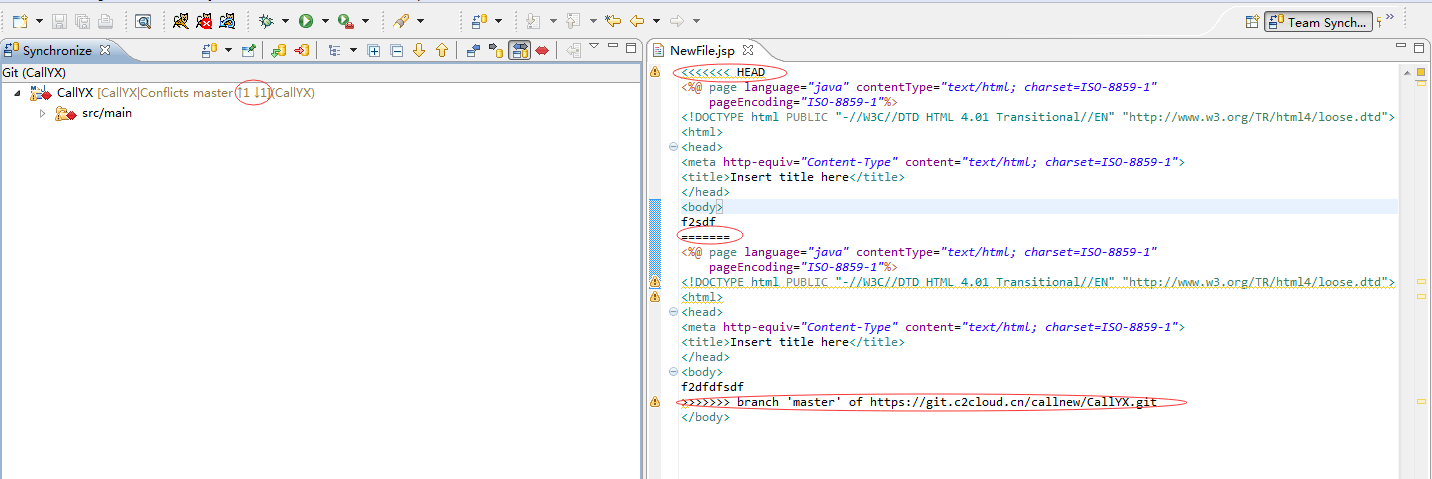Viewport: 1432px width, 479px height.
Task: Start Tomcat with the first cat icon
Action: click(x=181, y=20)
